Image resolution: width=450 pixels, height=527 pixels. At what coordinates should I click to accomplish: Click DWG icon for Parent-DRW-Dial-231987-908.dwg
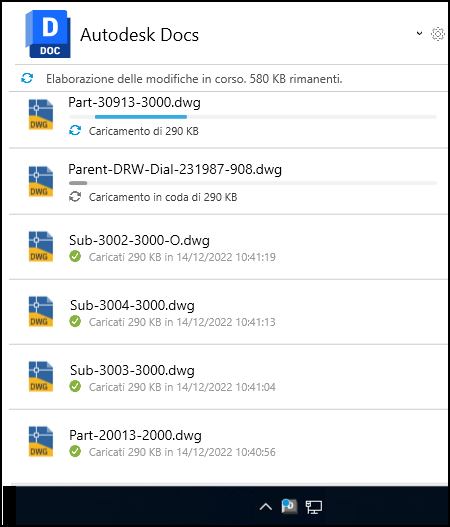pos(41,181)
